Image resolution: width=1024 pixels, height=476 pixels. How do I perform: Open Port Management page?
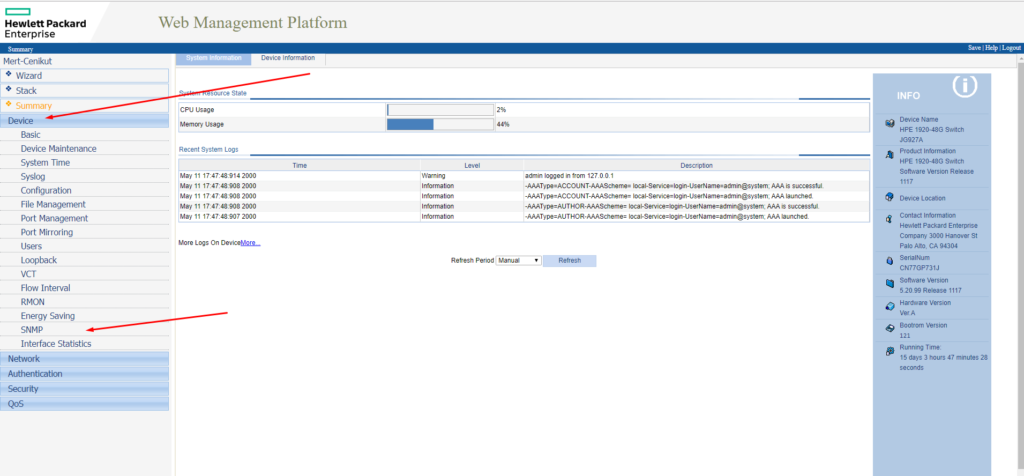54,218
